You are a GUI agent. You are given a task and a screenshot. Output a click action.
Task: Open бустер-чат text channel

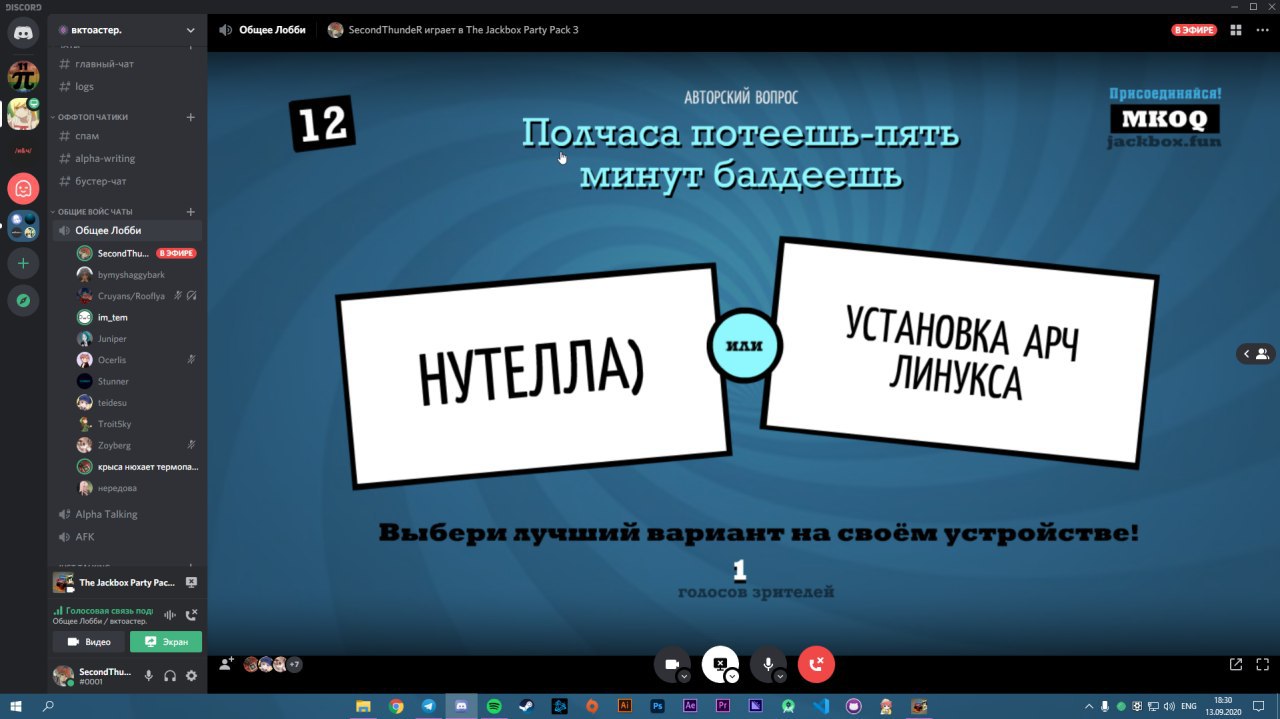coord(128,181)
